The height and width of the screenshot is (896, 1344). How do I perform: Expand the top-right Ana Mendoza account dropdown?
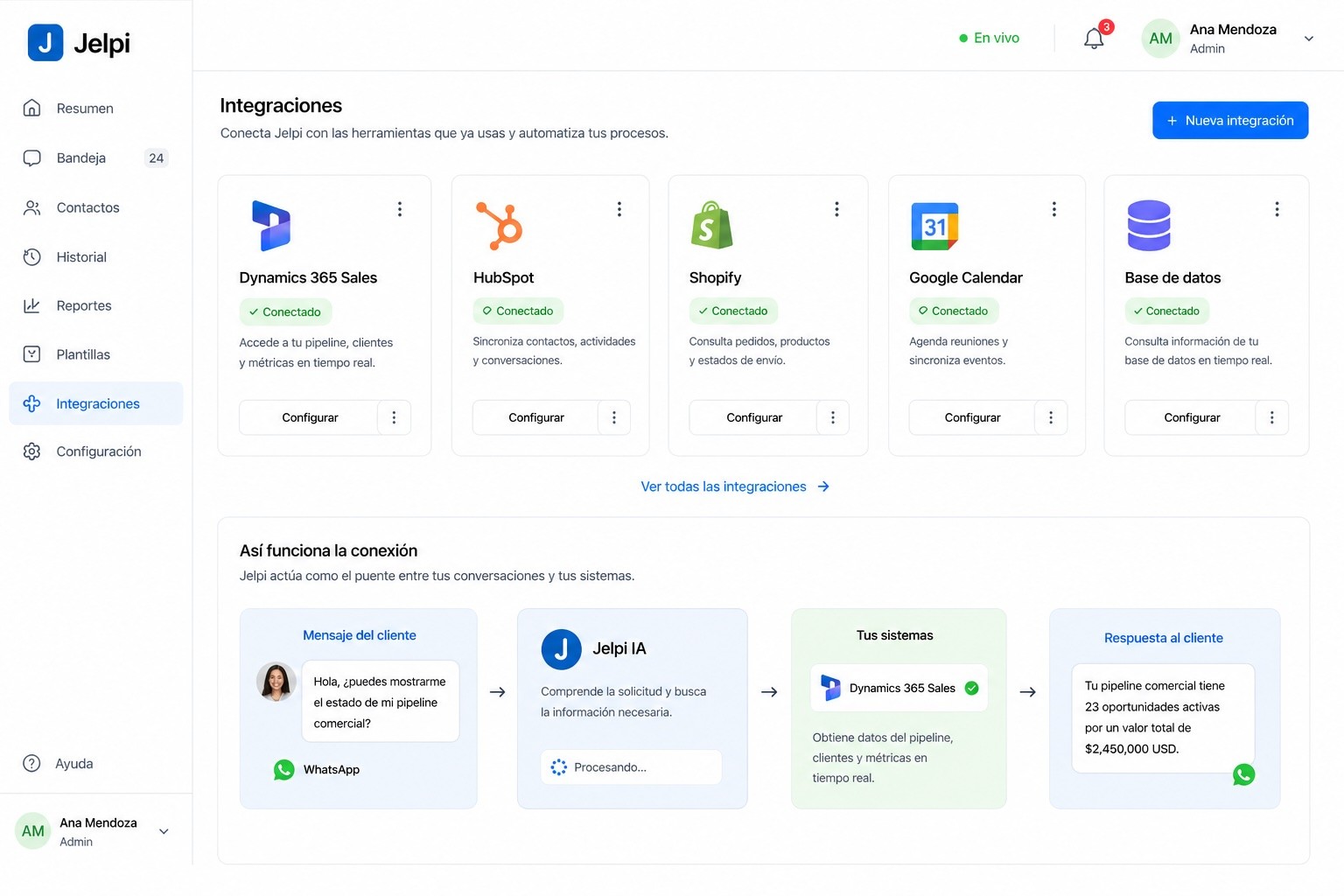[x=1309, y=38]
